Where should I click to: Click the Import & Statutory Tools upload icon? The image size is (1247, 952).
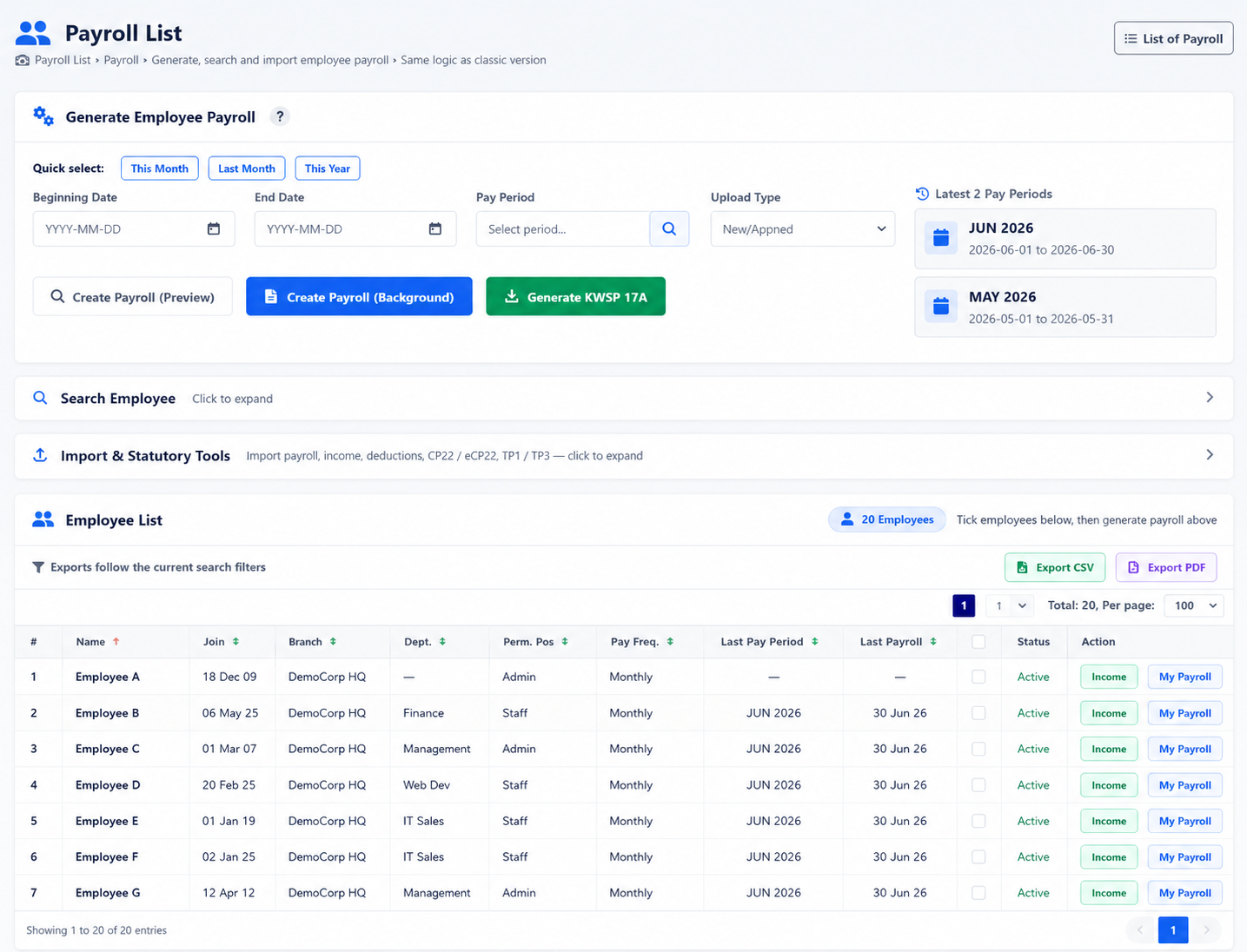pyautogui.click(x=40, y=455)
